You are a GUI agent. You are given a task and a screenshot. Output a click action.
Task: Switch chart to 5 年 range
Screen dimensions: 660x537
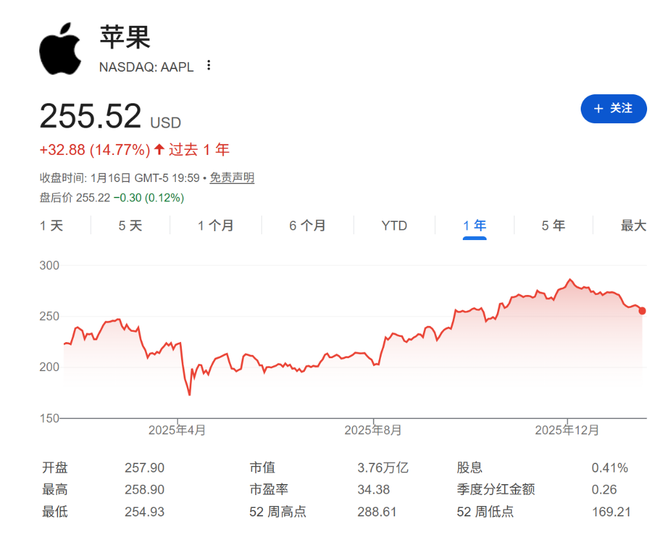[x=553, y=226]
